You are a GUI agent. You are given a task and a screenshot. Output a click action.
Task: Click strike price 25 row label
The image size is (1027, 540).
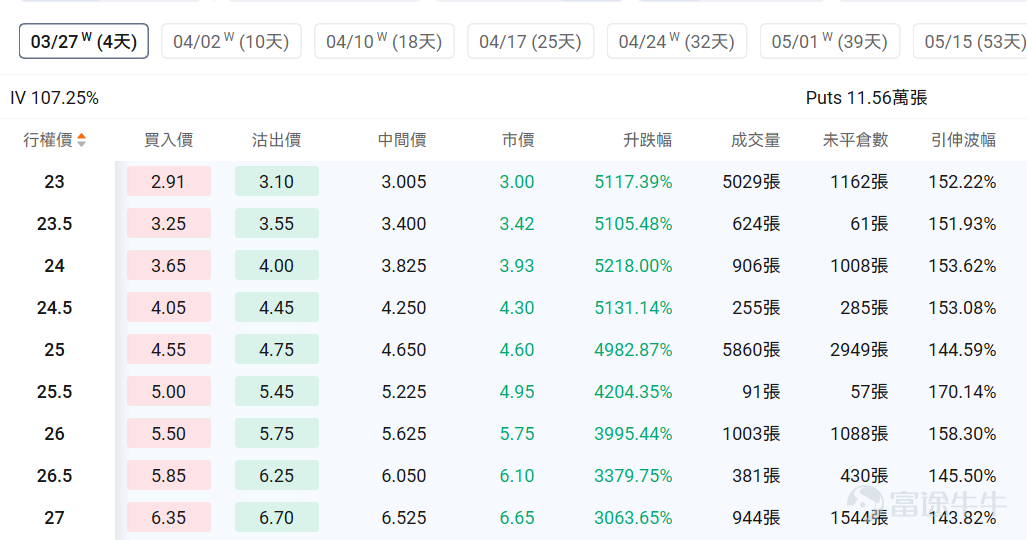[x=54, y=349]
